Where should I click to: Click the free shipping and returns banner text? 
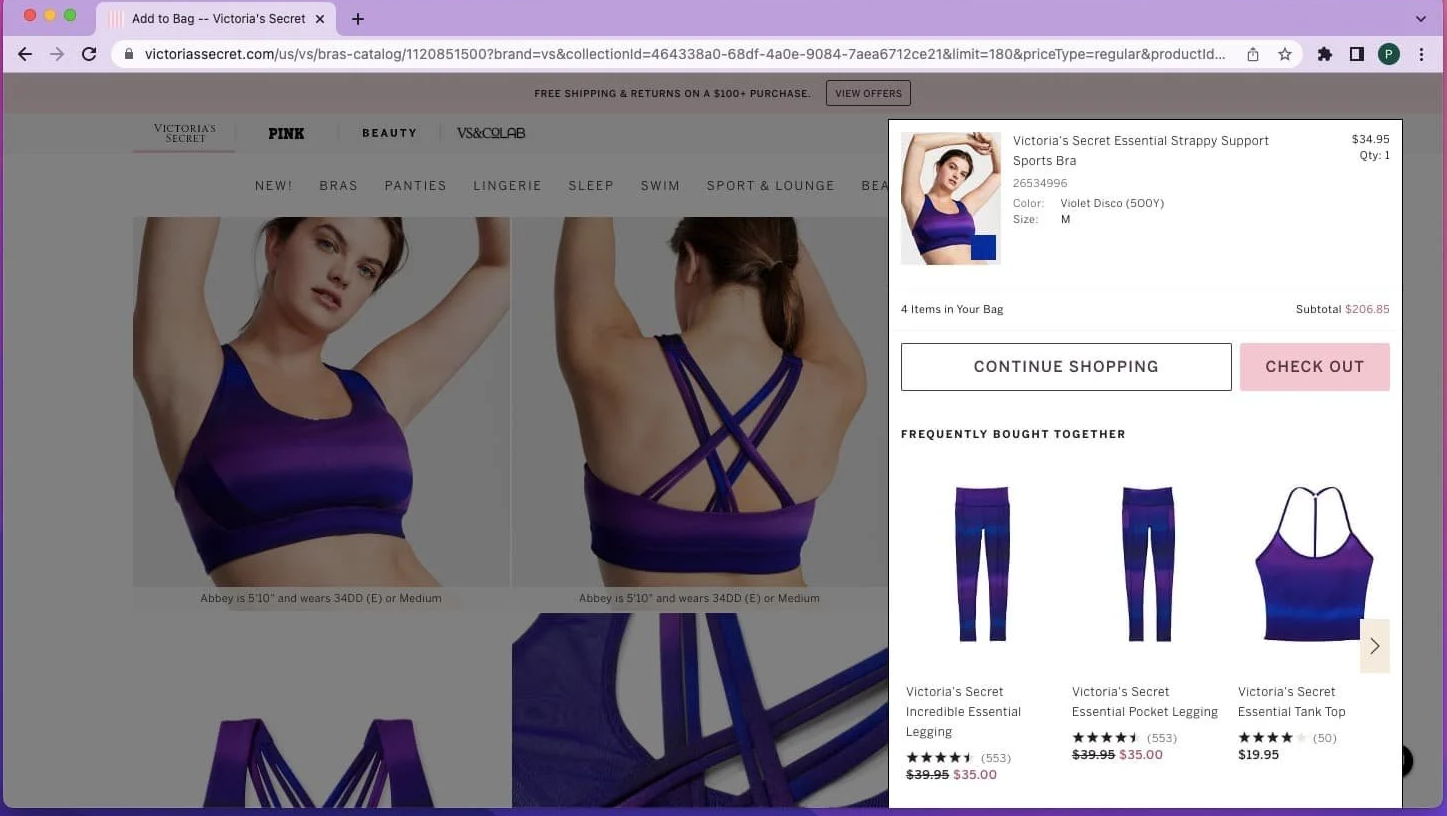pyautogui.click(x=672, y=94)
